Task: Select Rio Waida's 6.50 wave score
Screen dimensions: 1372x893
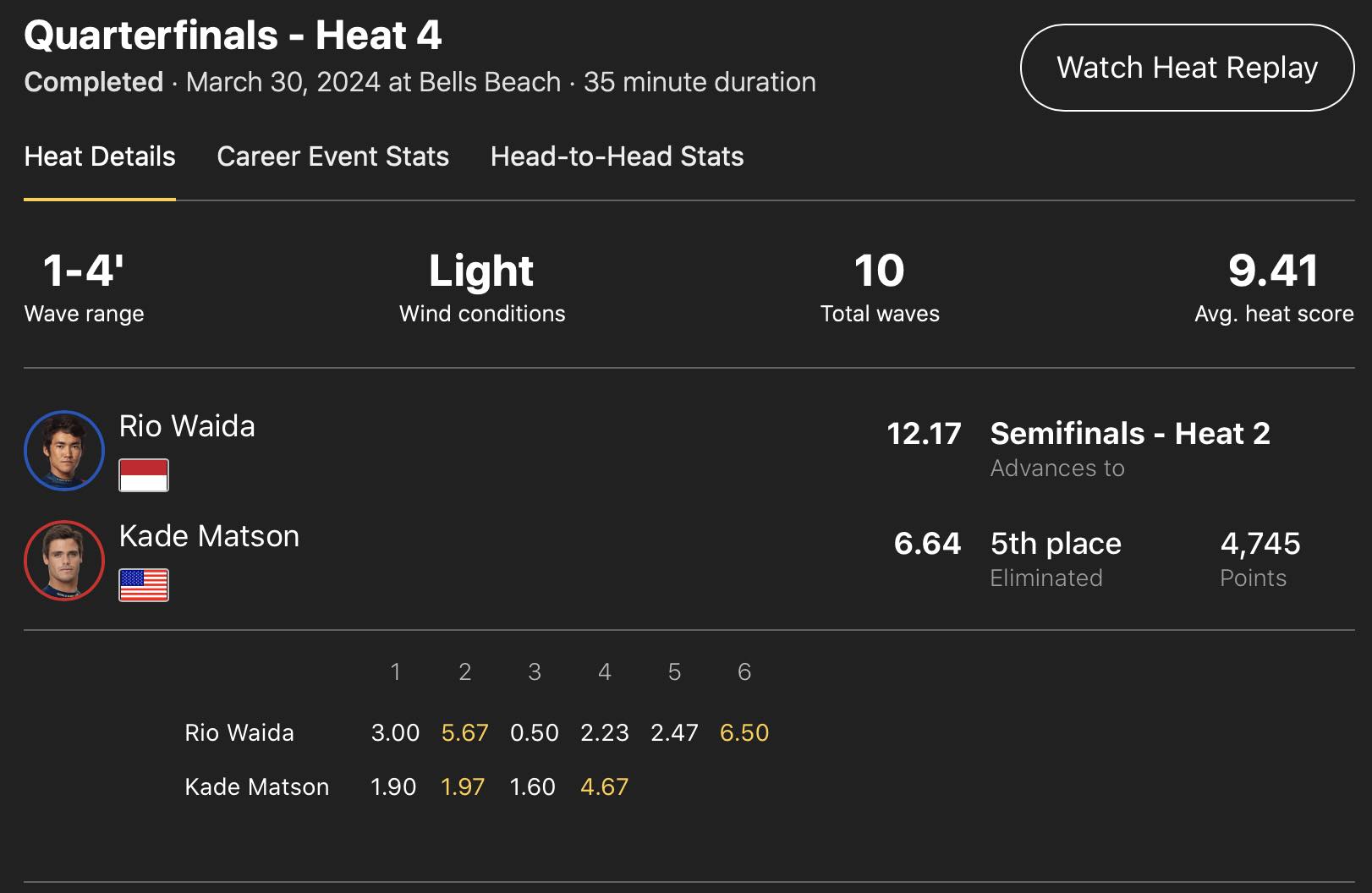Action: [x=744, y=732]
